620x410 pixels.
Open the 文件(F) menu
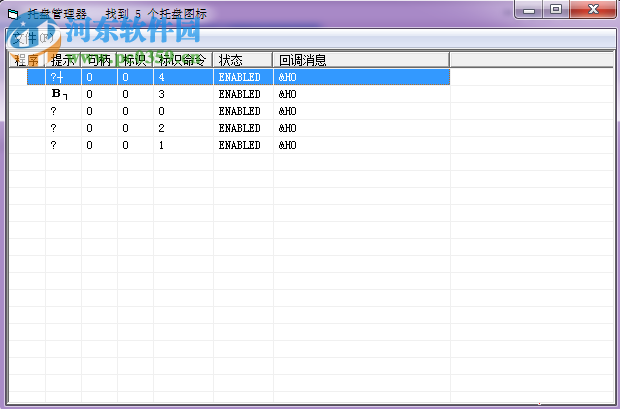(x=32, y=38)
